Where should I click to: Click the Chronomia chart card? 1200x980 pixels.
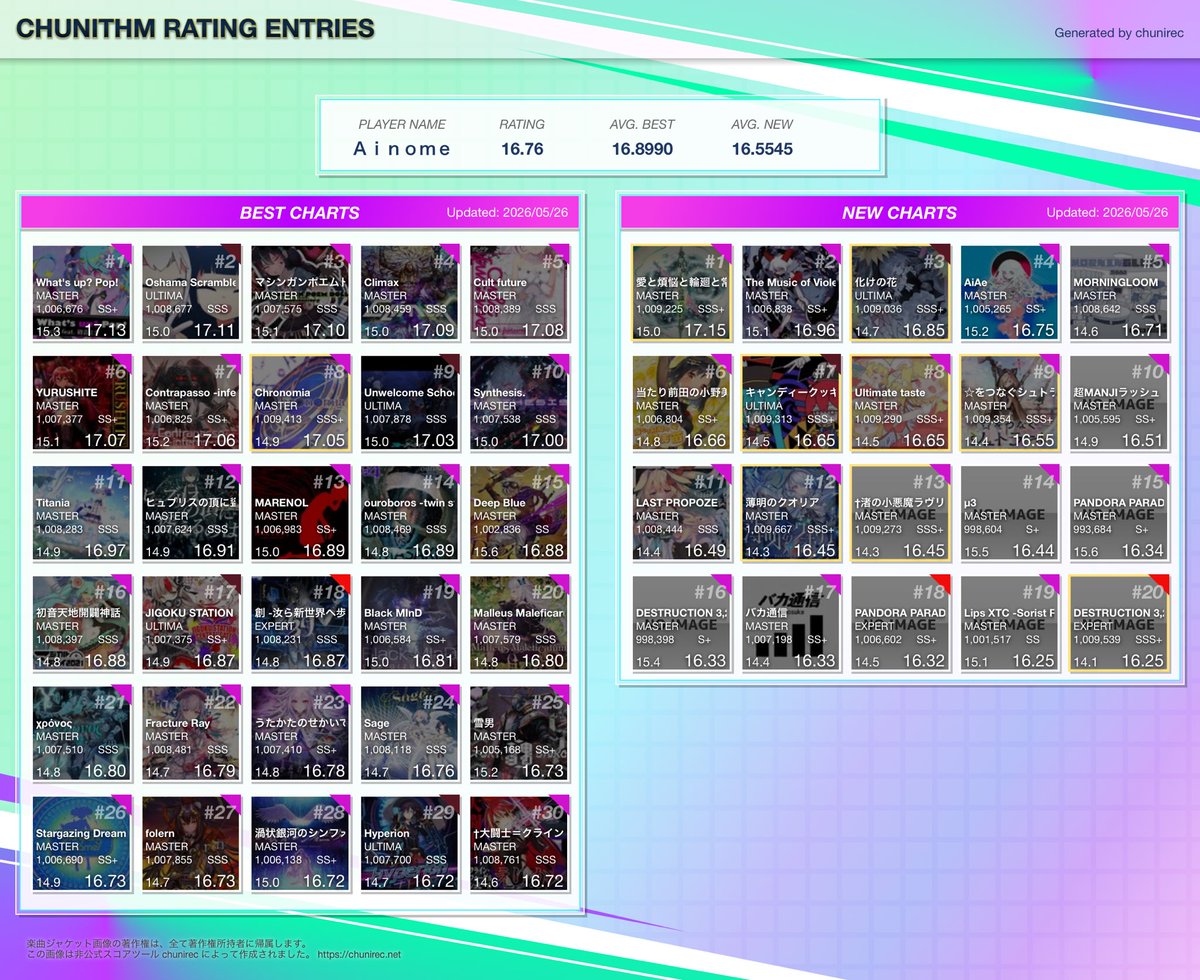pyautogui.click(x=301, y=403)
